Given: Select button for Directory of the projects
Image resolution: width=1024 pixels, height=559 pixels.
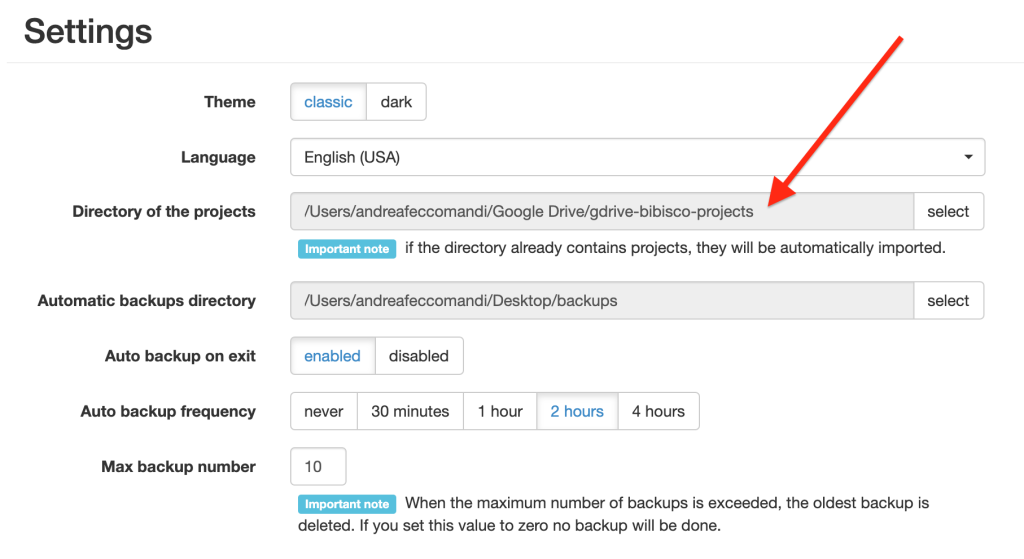Looking at the screenshot, I should pyautogui.click(x=948, y=212).
